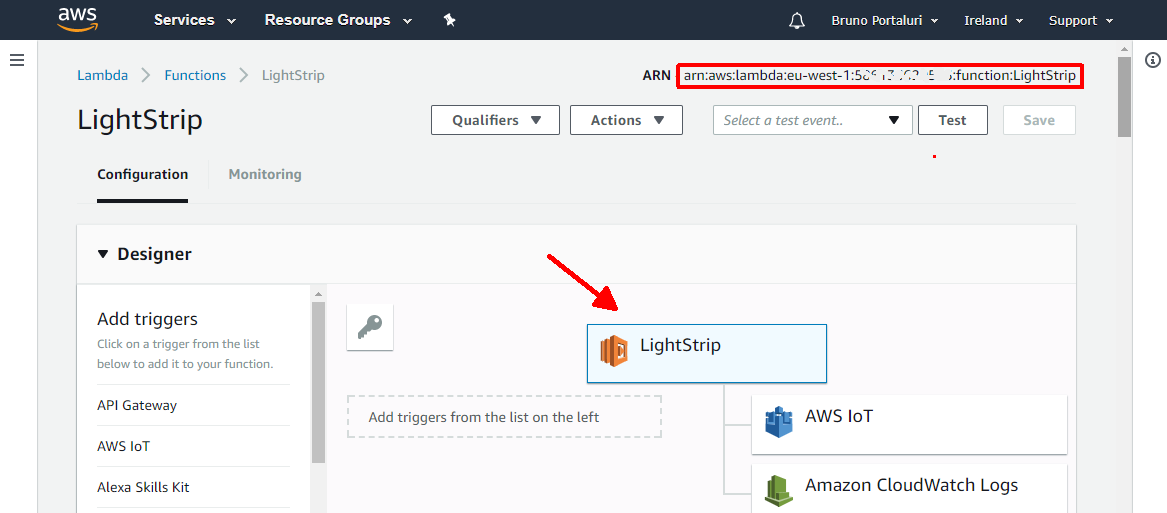1167x513 pixels.
Task: Expand the Resource Groups menu
Action: pos(338,20)
